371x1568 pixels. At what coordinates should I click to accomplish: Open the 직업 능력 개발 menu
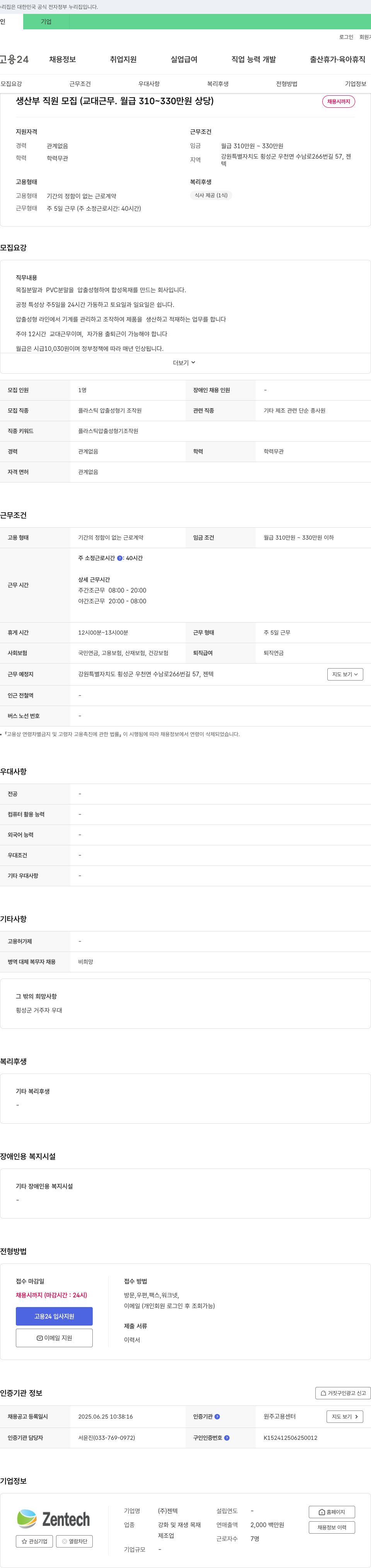tap(254, 59)
